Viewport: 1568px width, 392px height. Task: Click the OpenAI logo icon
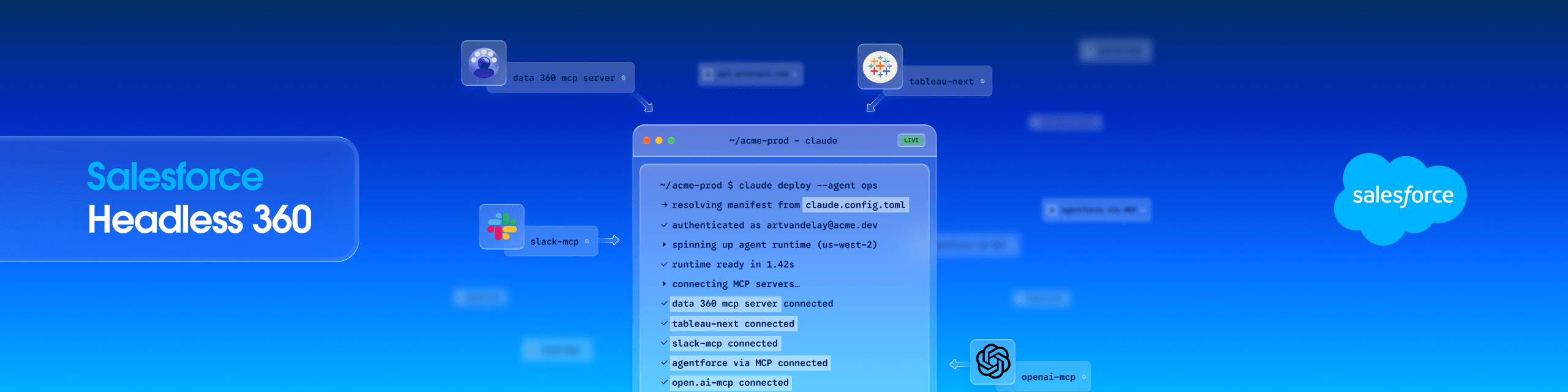[993, 361]
